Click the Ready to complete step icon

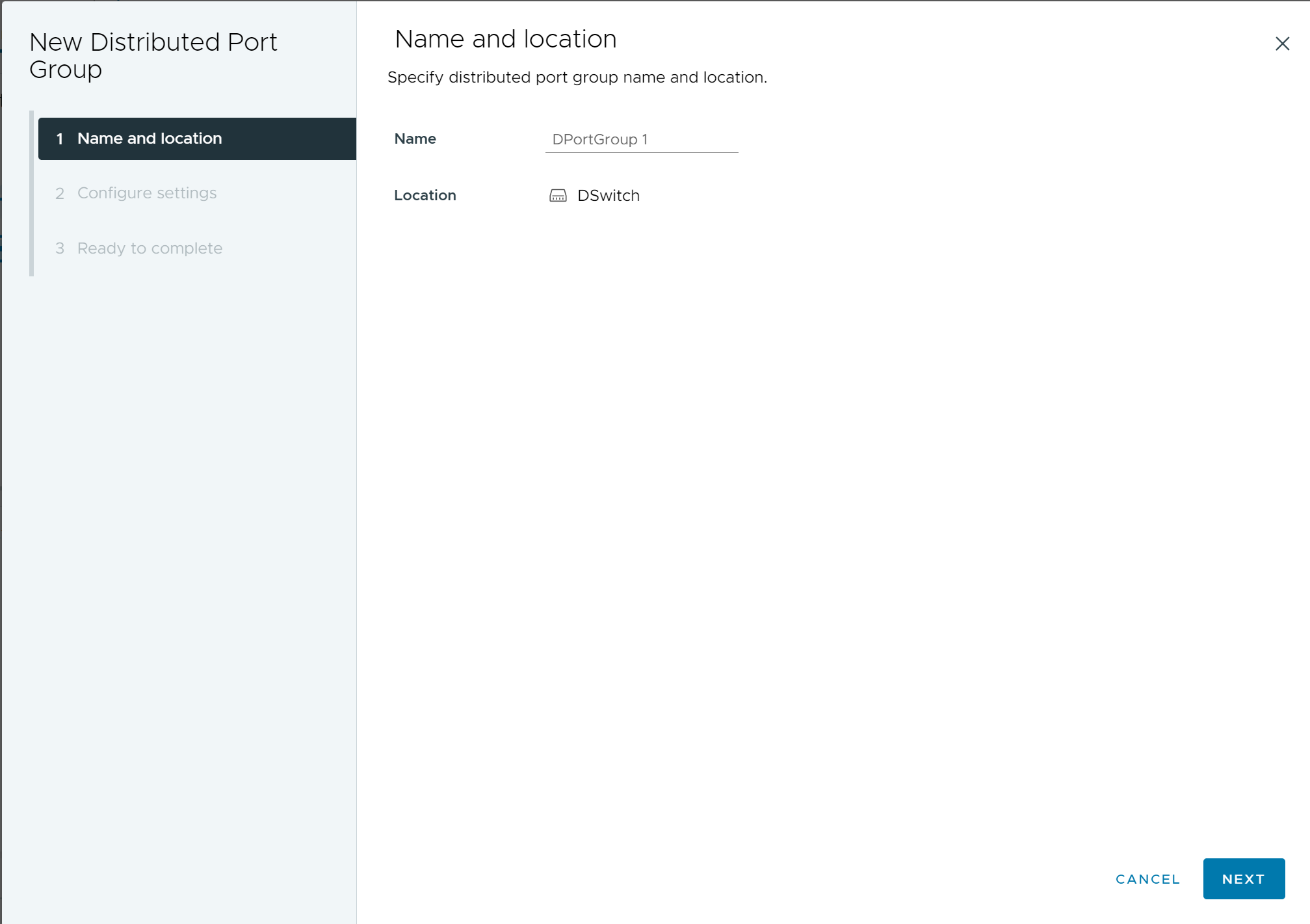point(60,247)
